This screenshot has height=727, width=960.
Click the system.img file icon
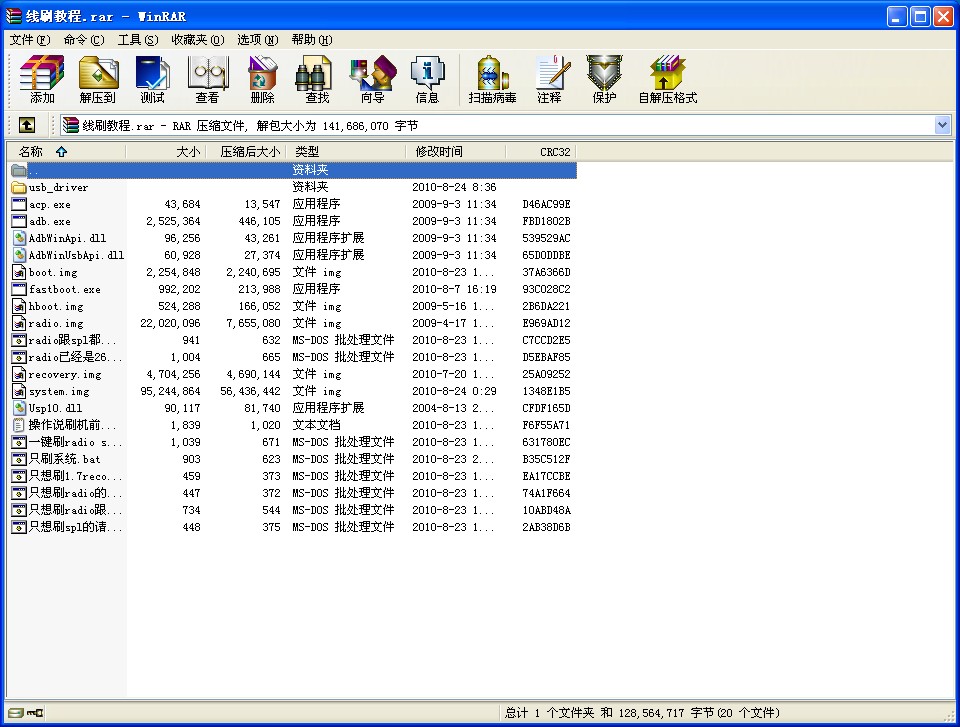point(19,391)
